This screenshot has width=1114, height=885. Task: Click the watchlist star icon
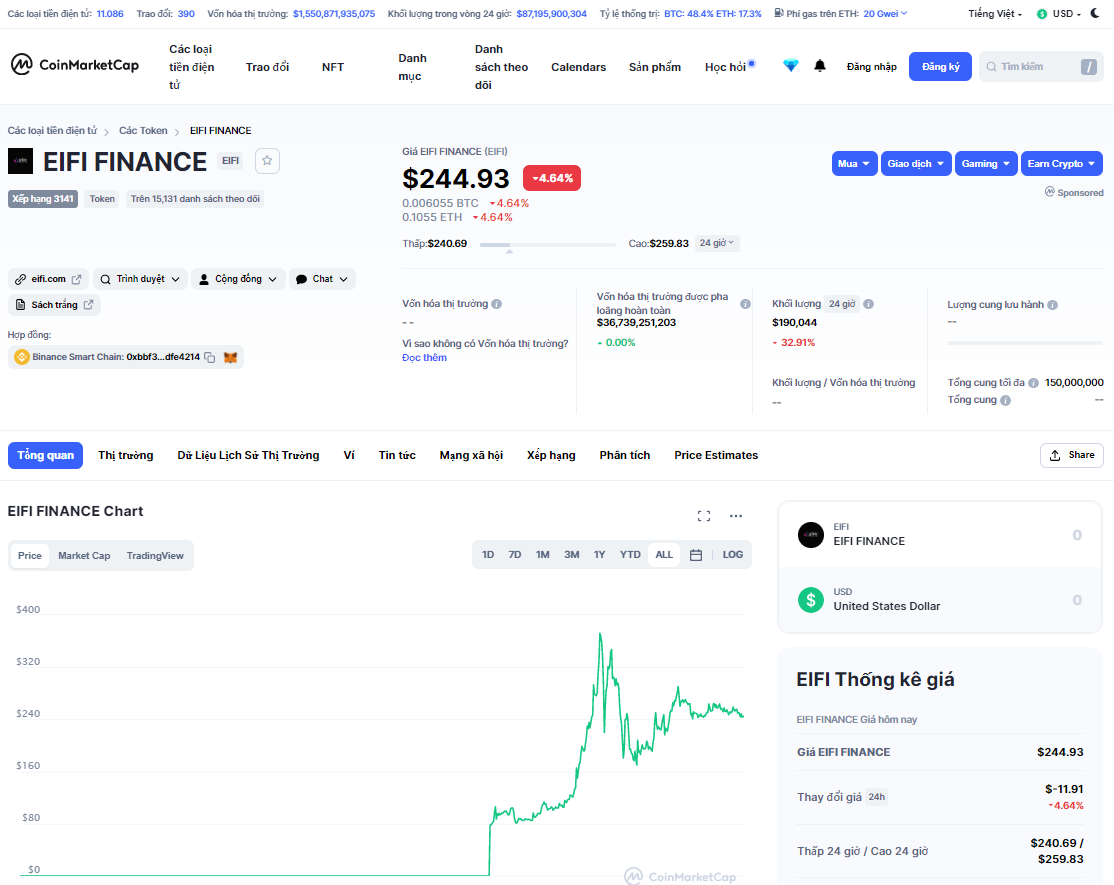(267, 161)
